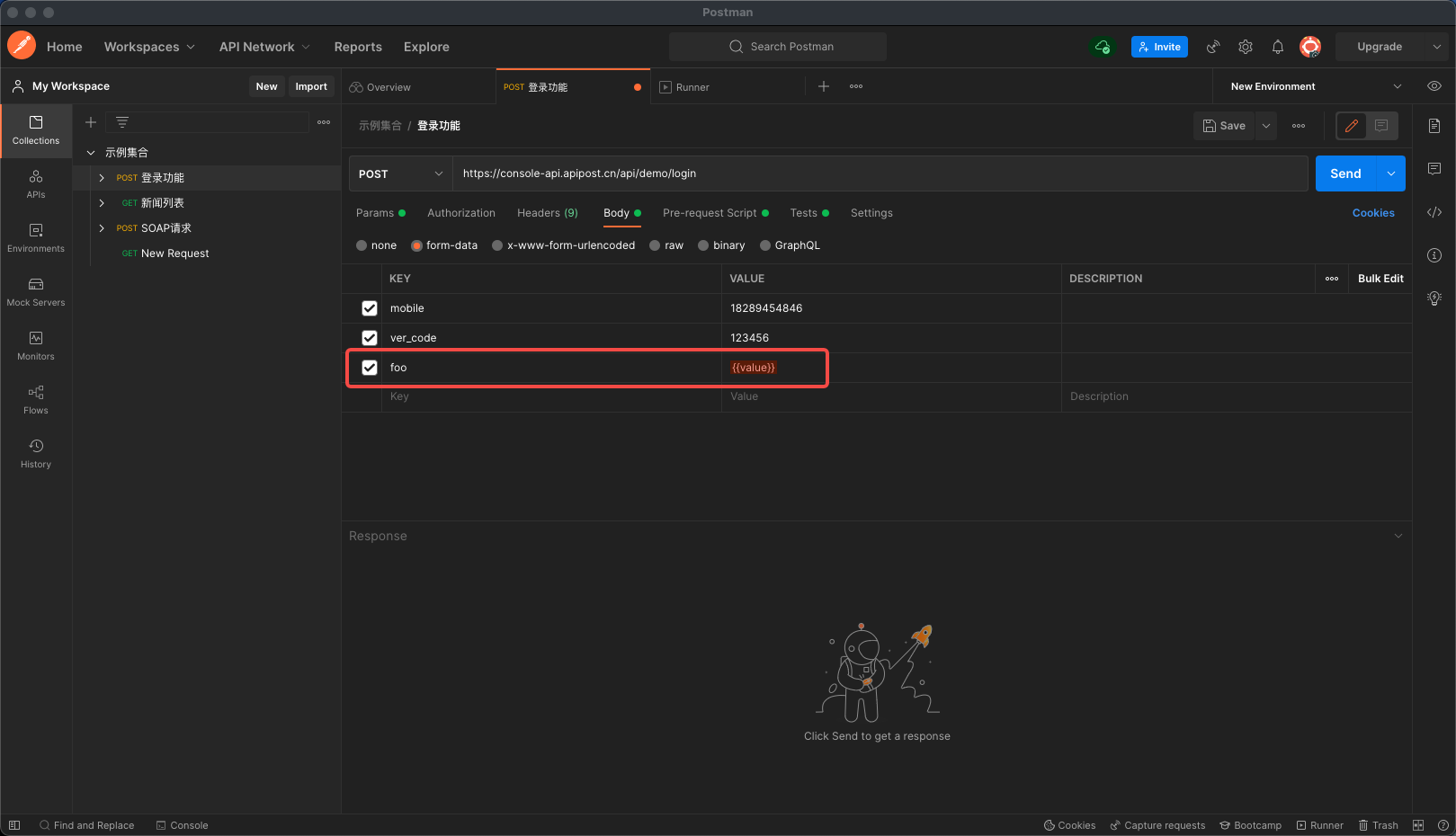Add a new request tab
This screenshot has height=836, width=1456.
tap(824, 86)
